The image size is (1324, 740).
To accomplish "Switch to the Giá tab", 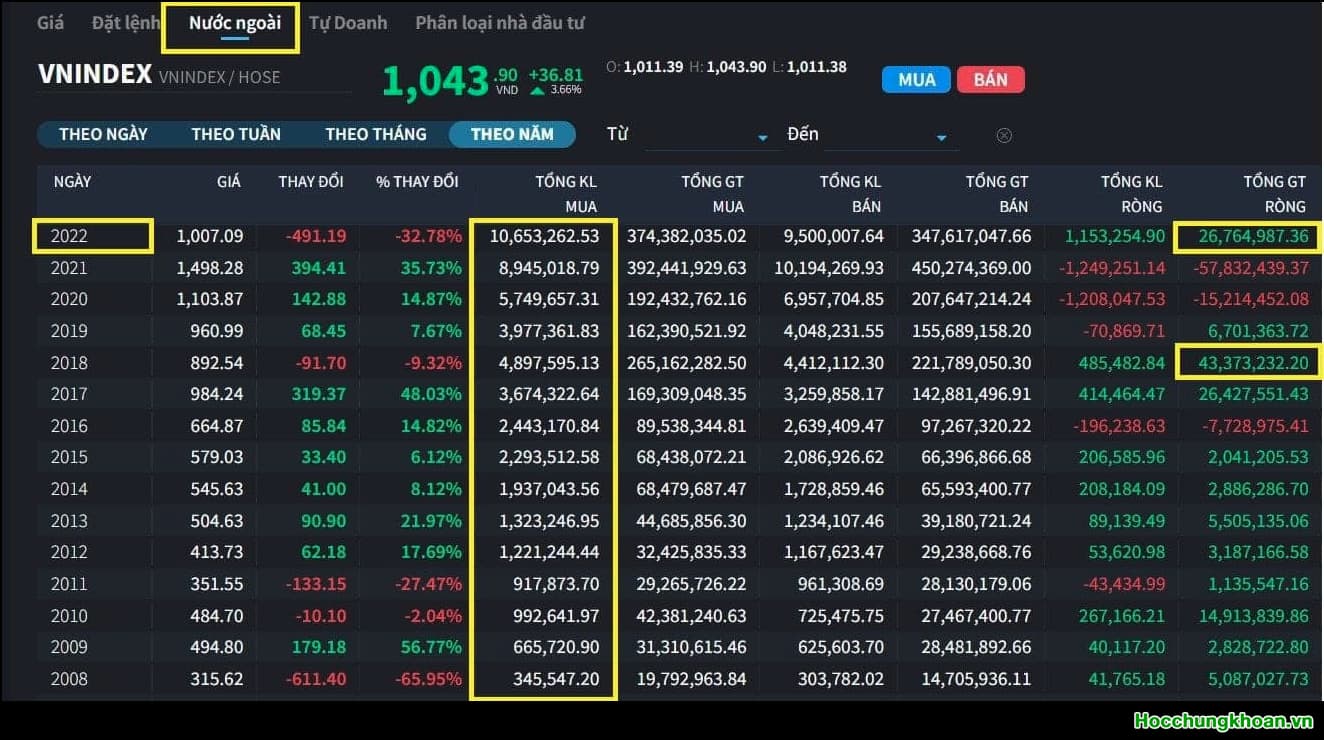I will (50, 22).
